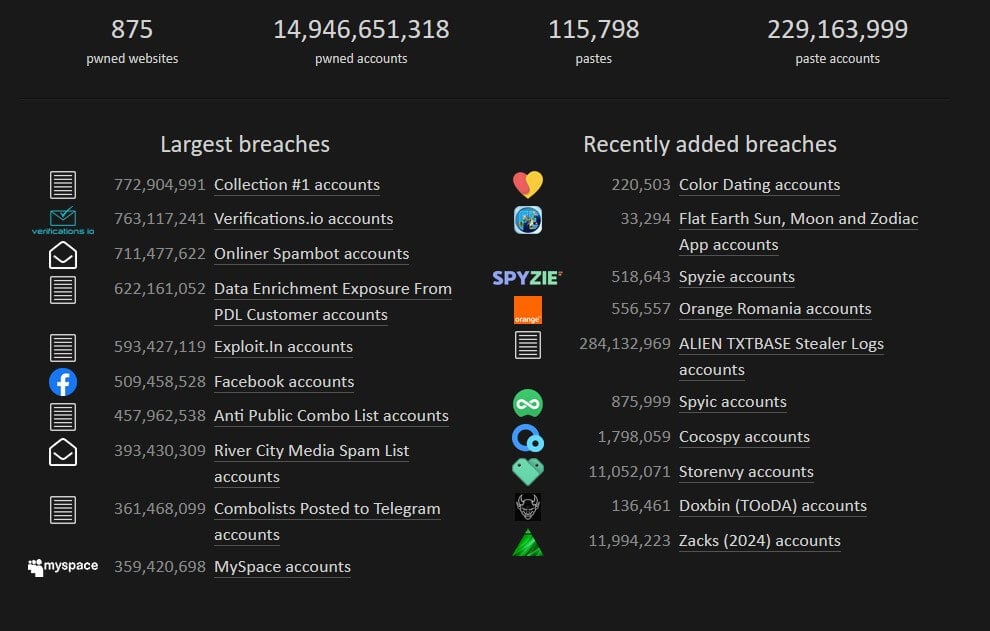Open Combolists Posted to Telegram link
Image resolution: width=990 pixels, height=631 pixels.
pos(327,509)
